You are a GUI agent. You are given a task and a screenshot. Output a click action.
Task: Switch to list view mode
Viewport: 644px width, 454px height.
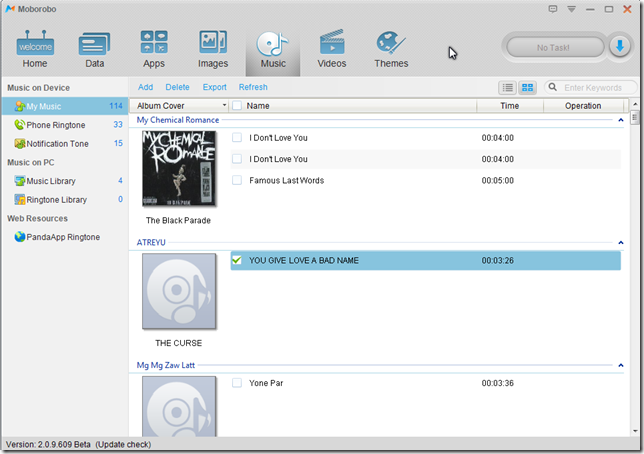[x=508, y=87]
